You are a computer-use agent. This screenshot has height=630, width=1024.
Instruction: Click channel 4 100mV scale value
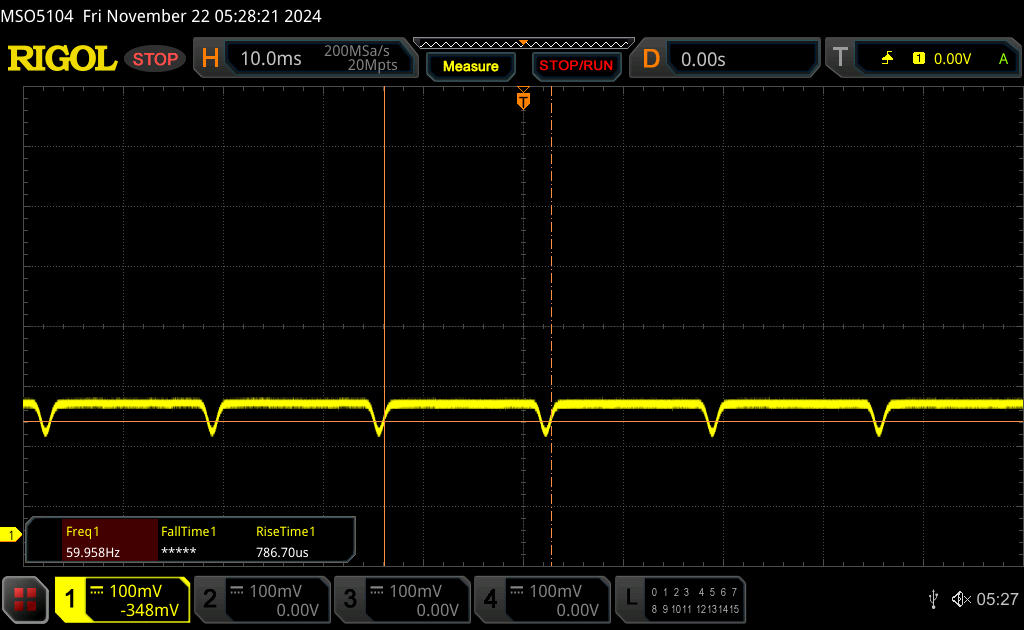(555, 591)
